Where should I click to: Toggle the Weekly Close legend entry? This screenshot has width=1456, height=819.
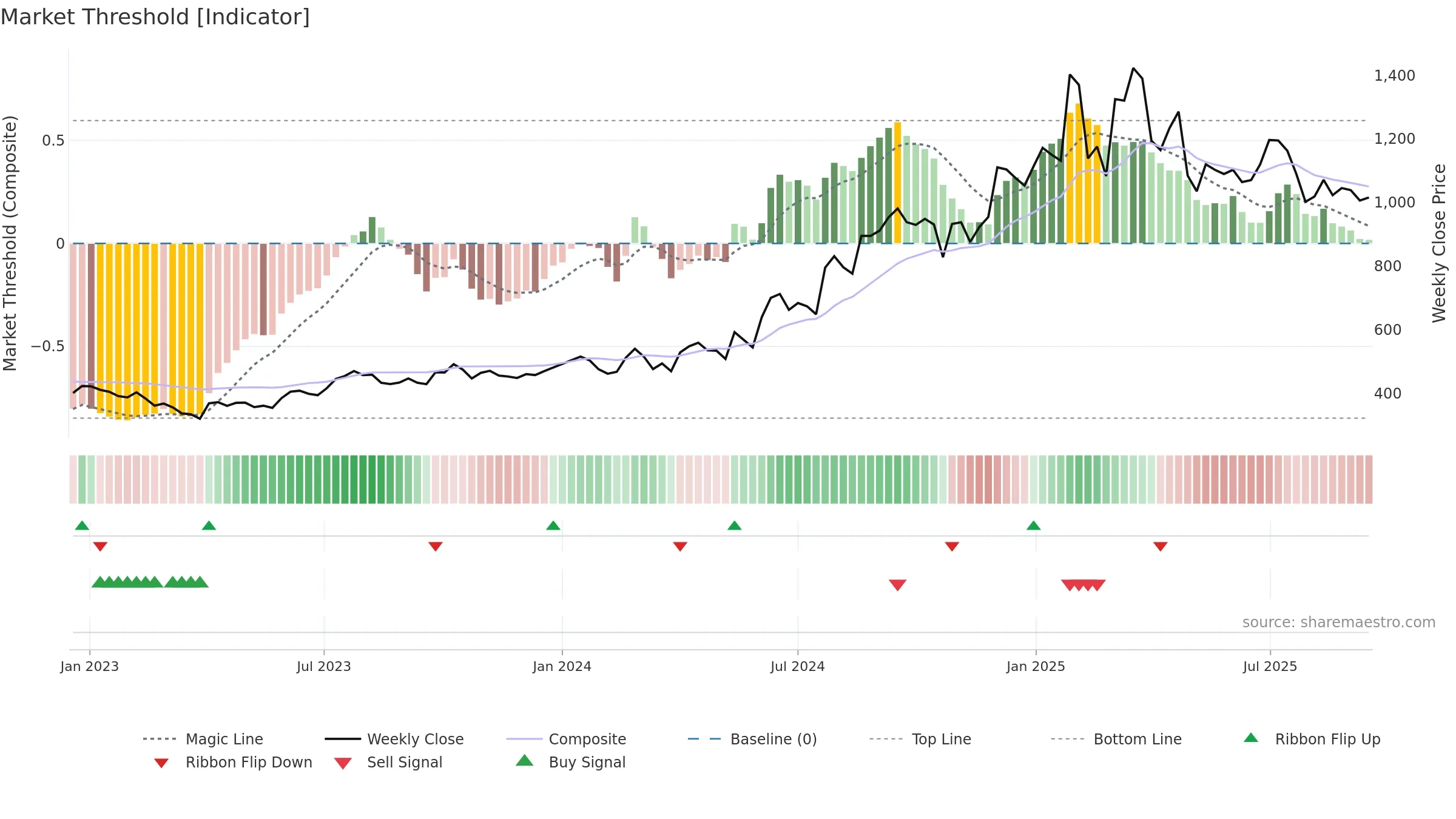(x=394, y=739)
